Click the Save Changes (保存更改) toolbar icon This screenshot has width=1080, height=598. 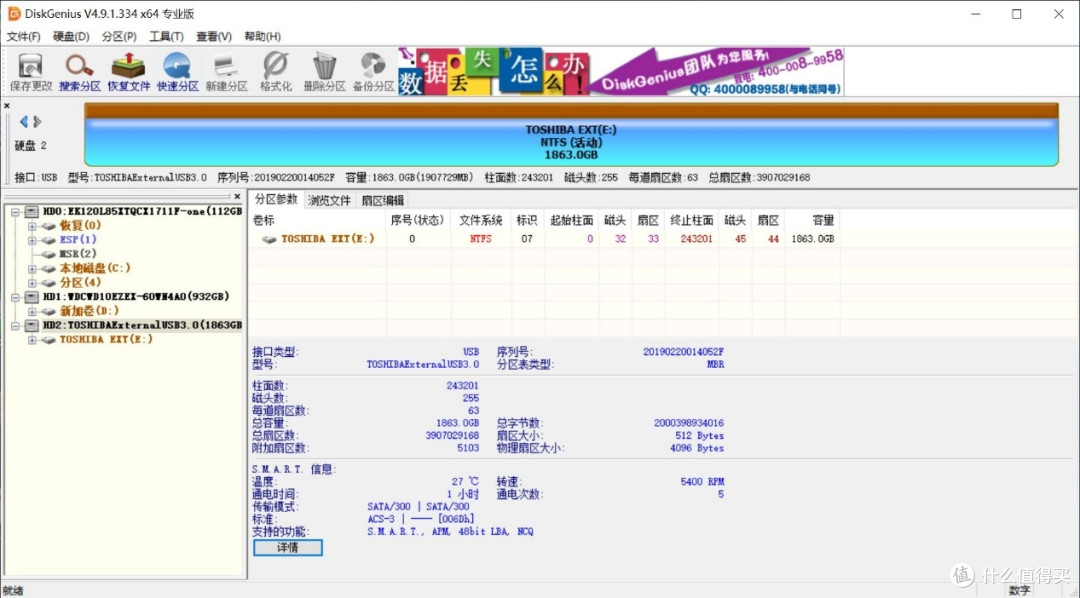pos(31,72)
